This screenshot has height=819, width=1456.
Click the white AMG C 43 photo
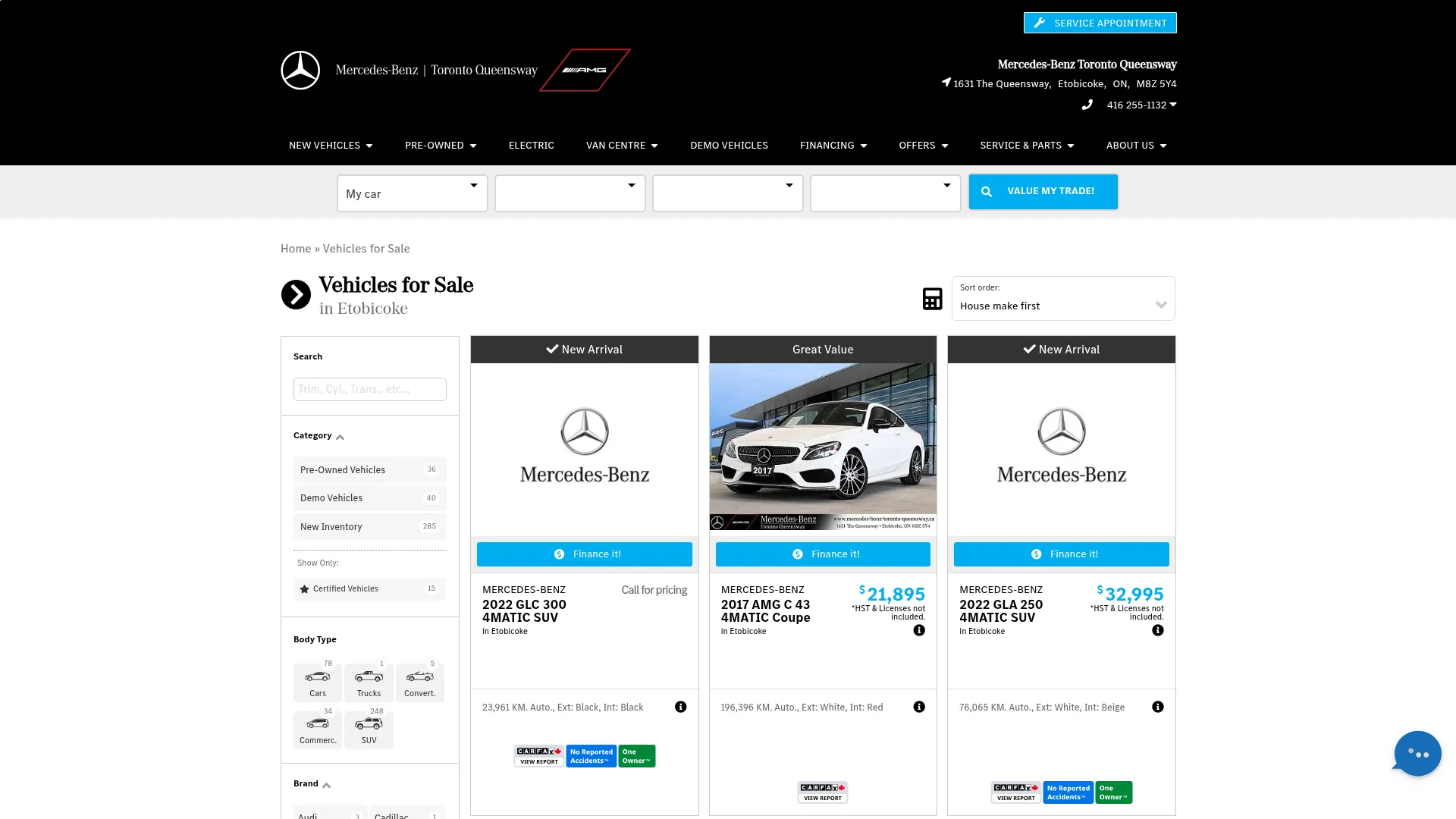[x=823, y=447]
